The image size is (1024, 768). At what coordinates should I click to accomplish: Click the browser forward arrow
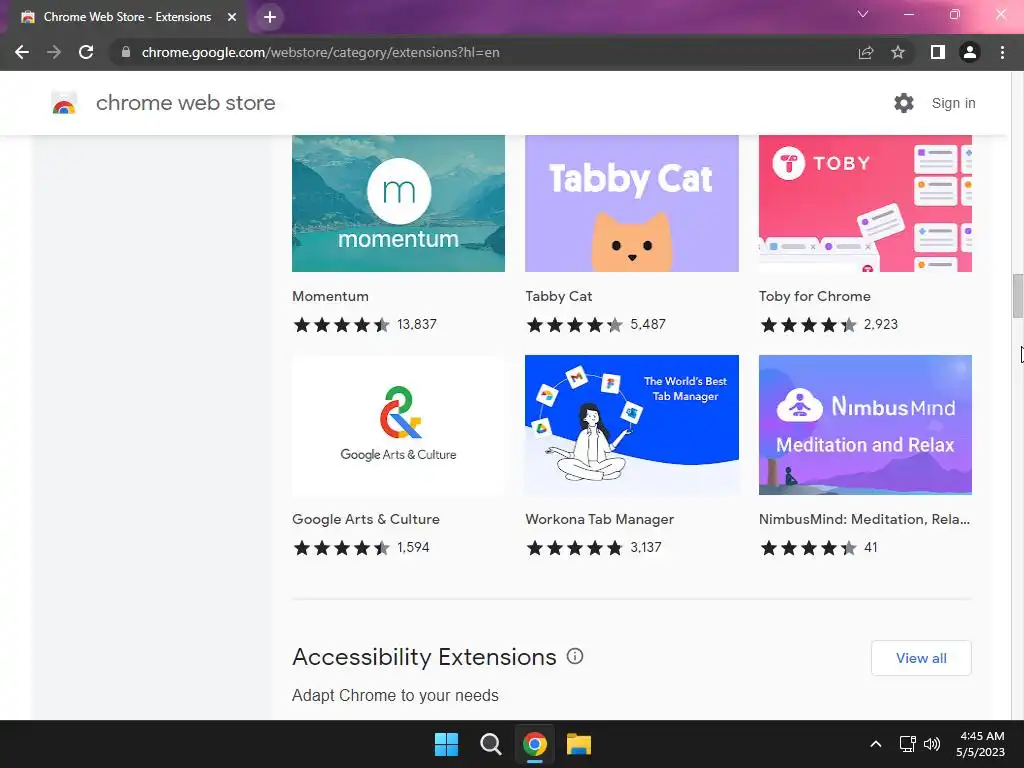click(x=54, y=52)
